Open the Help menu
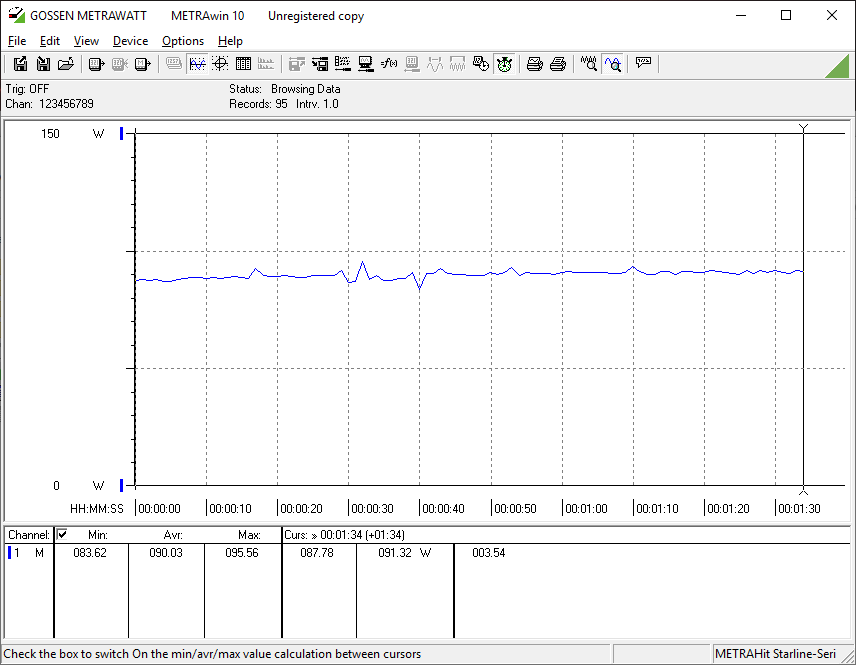The width and height of the screenshot is (856, 665). click(x=230, y=41)
